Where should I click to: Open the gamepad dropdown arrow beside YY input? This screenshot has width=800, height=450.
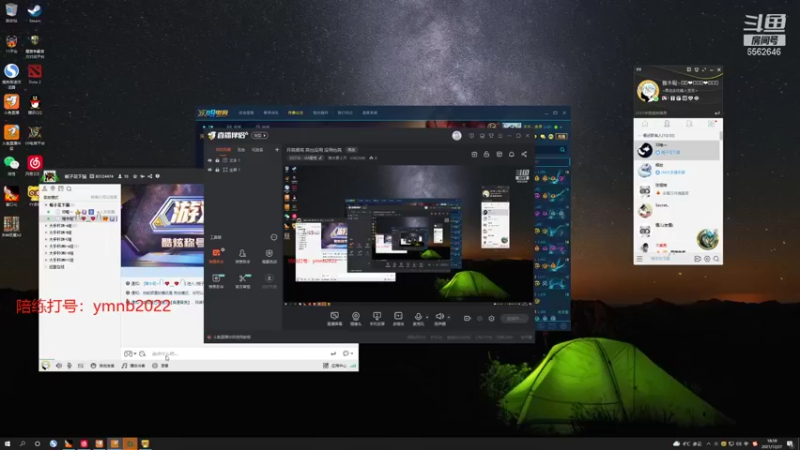click(135, 354)
